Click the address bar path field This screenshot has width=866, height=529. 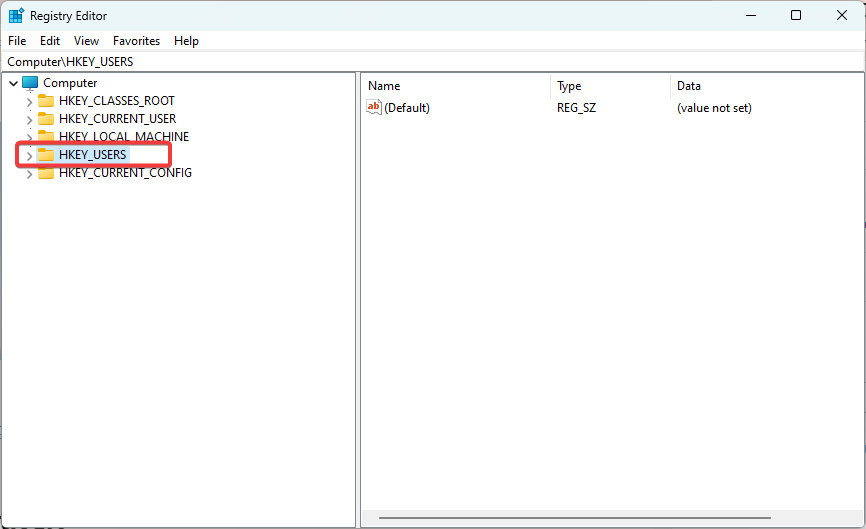pos(432,62)
